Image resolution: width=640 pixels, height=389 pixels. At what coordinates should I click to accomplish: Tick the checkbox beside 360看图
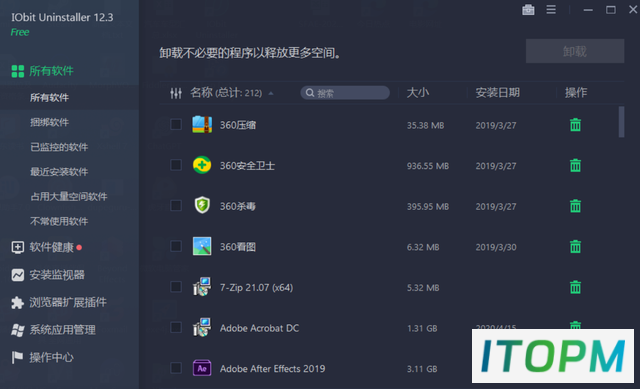(x=176, y=246)
